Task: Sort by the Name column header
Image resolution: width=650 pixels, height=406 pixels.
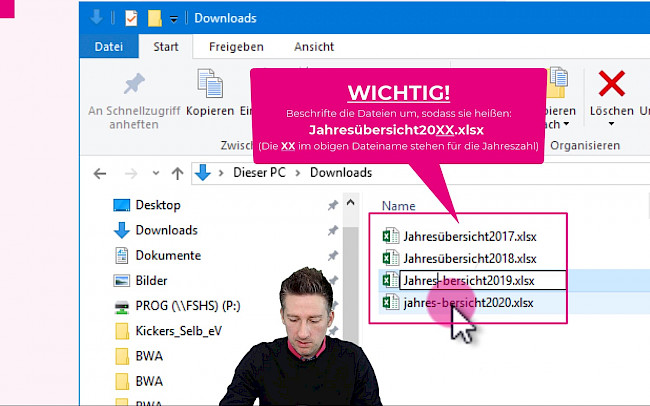Action: point(398,206)
